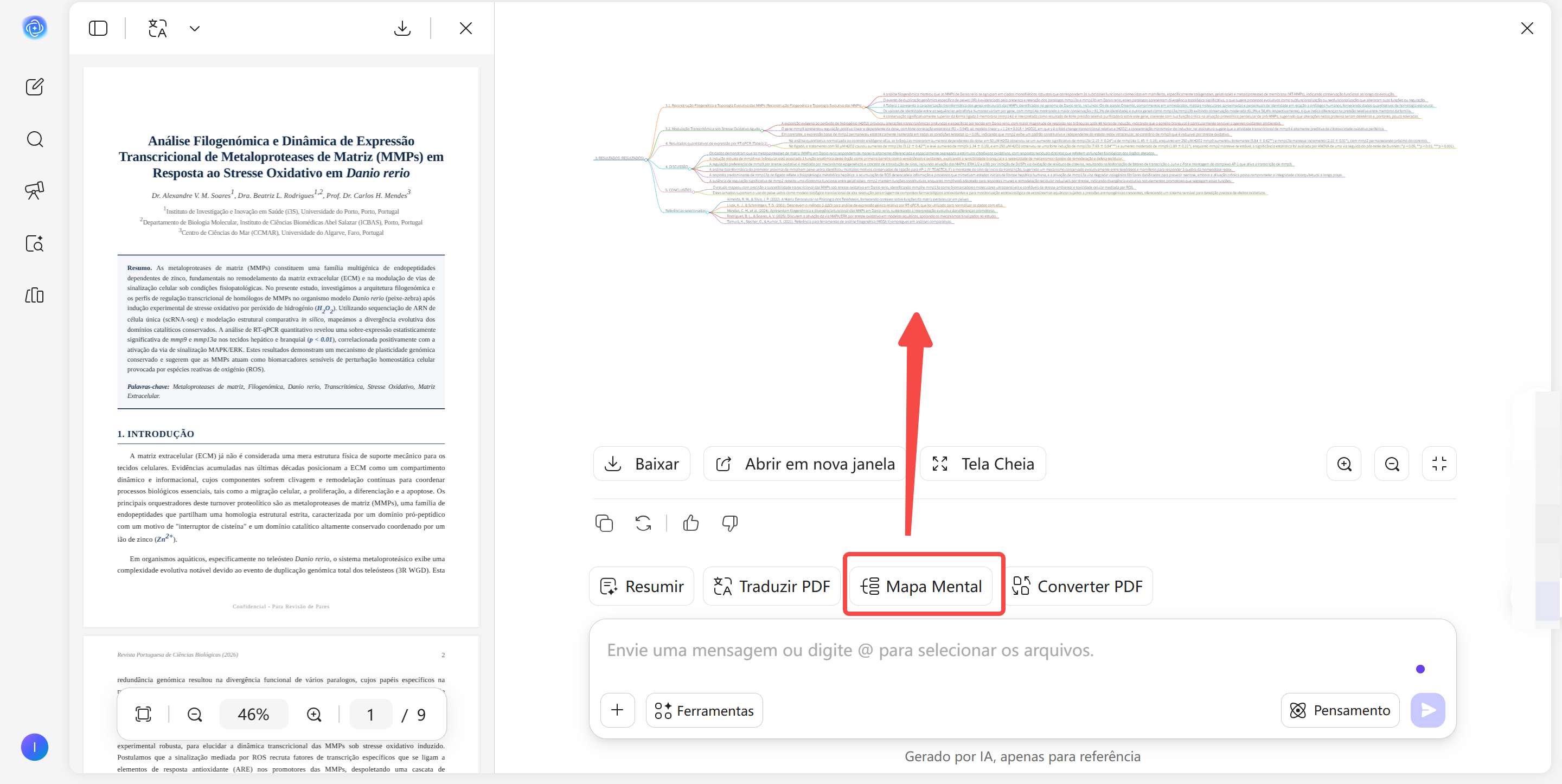Click 'Confidencial - Para Revisão de Pares' footer
Screen dimensions: 1562x784
pyautogui.click(x=281, y=606)
